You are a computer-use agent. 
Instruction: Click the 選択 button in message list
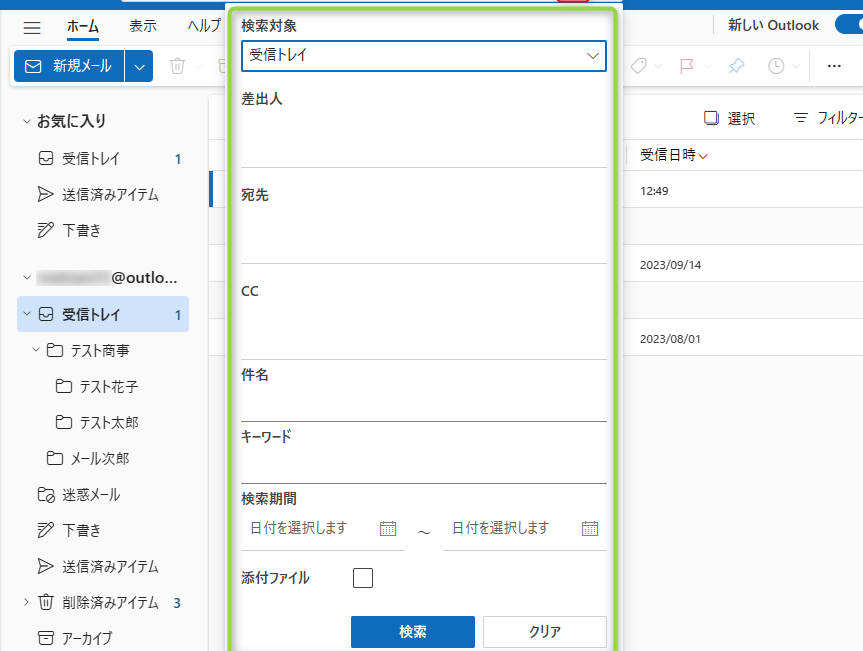[x=730, y=118]
